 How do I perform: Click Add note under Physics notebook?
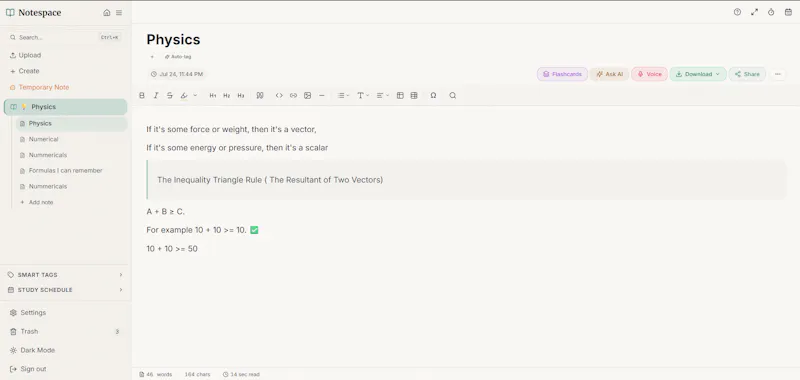[37, 202]
